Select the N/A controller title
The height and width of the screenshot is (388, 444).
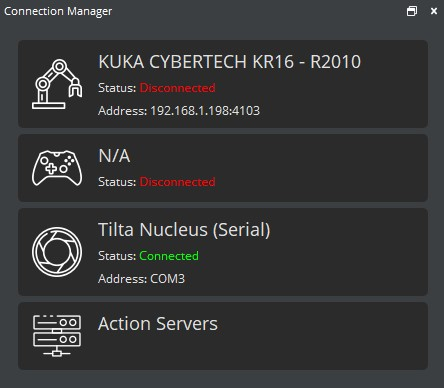114,156
